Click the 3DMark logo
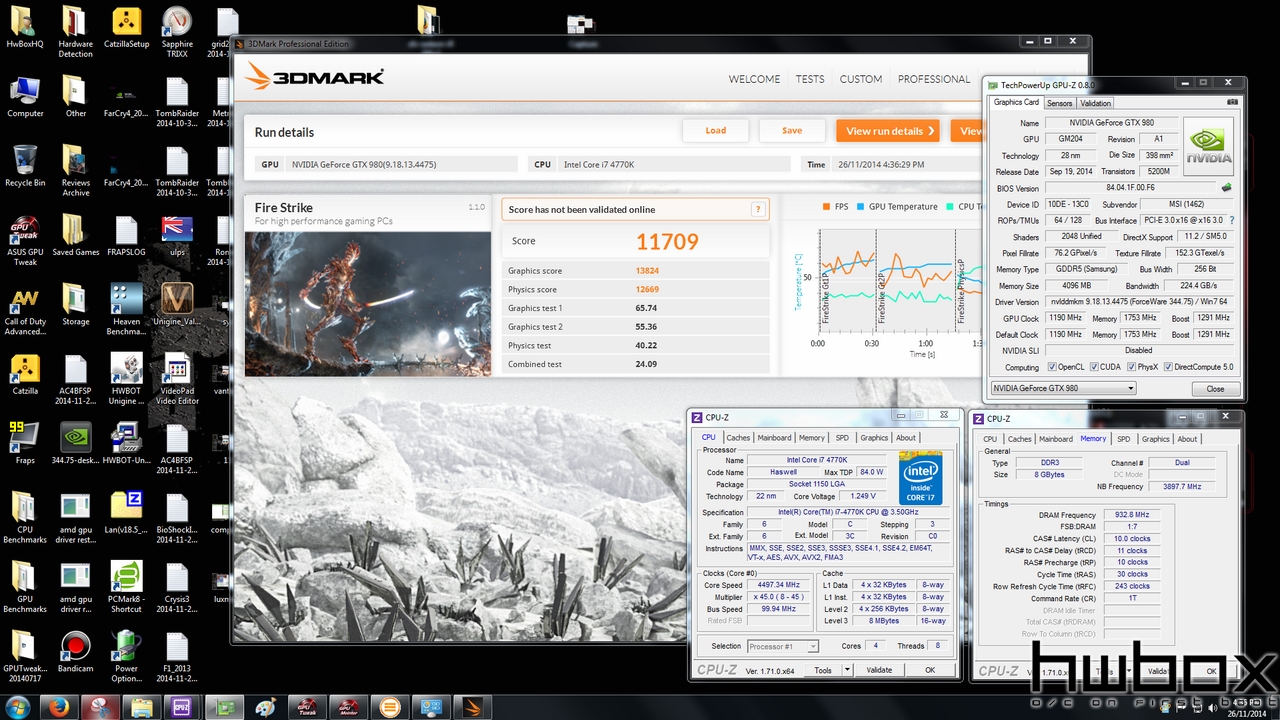Screen dimensions: 1280x720 coord(314,77)
